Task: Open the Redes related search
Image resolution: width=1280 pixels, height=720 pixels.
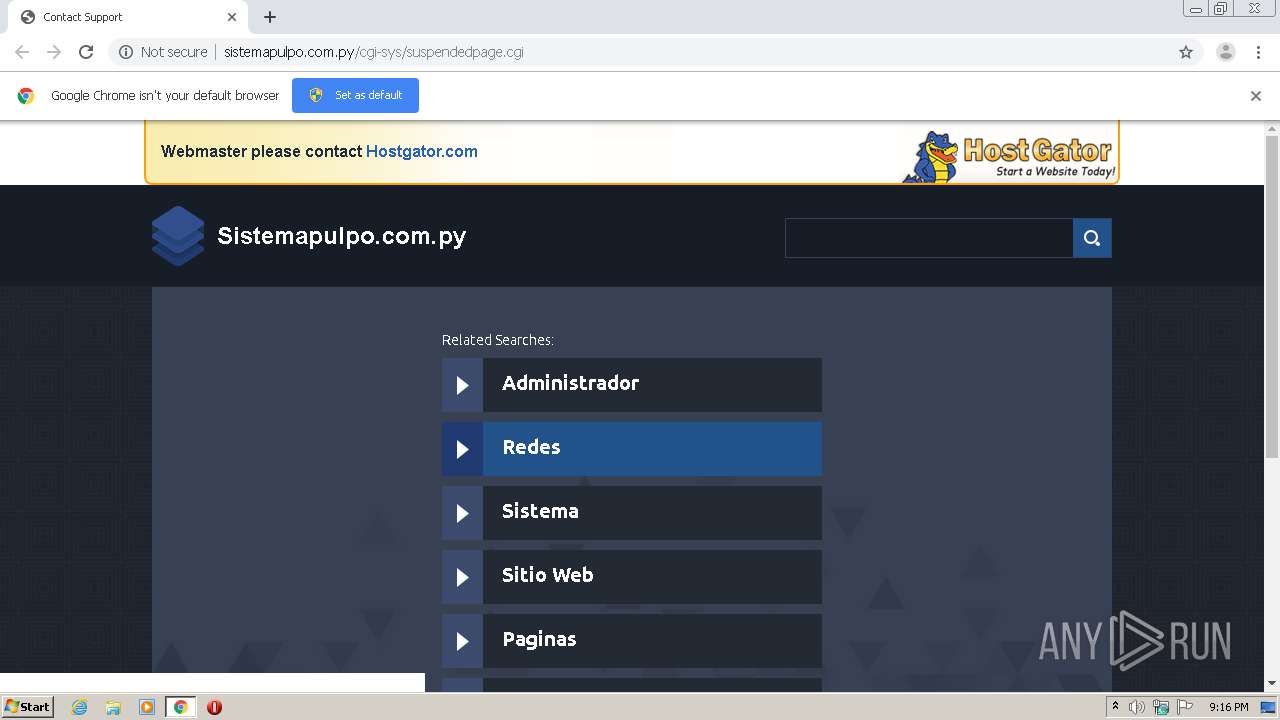Action: point(632,449)
